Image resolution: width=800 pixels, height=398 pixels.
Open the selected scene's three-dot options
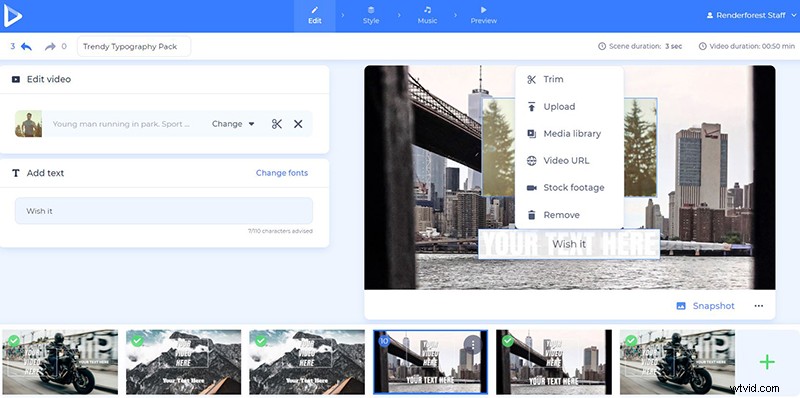[473, 345]
